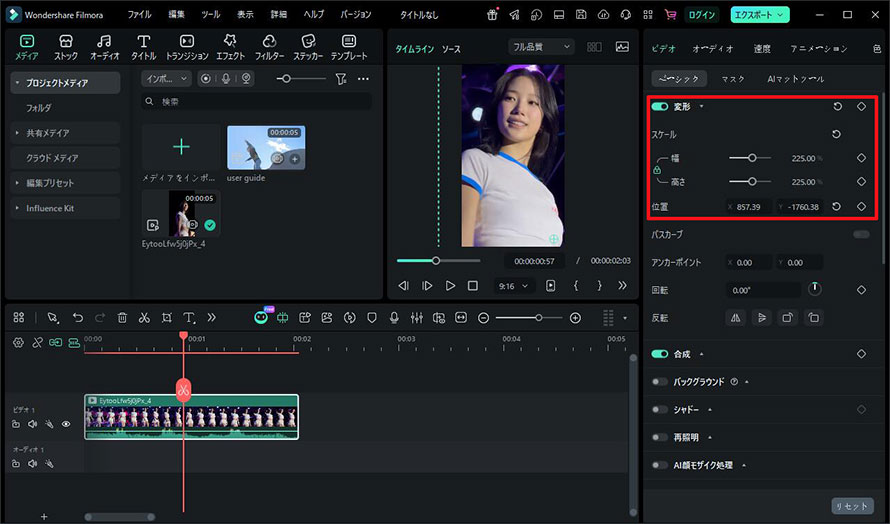Click the gift icon in title bar
Image resolution: width=890 pixels, height=524 pixels.
point(492,15)
